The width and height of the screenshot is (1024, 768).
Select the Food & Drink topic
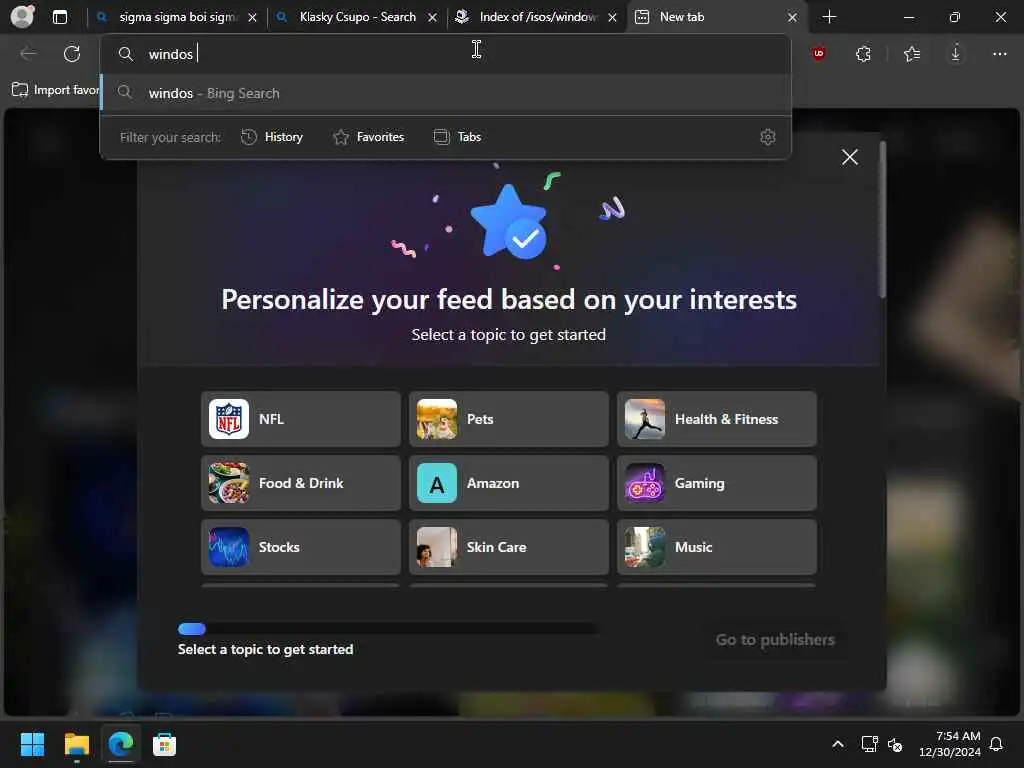[301, 483]
